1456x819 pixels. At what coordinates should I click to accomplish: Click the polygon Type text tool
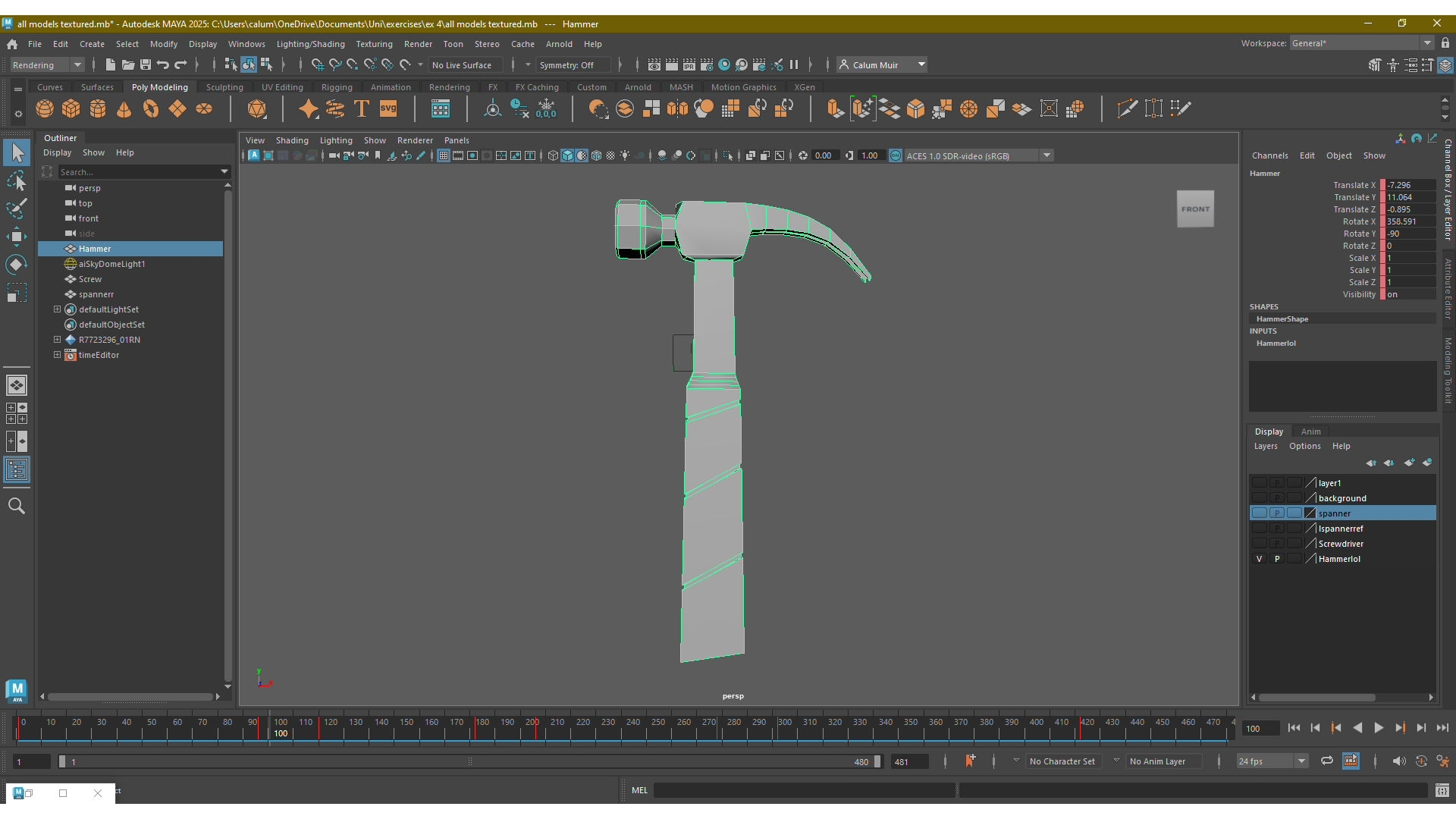point(362,108)
